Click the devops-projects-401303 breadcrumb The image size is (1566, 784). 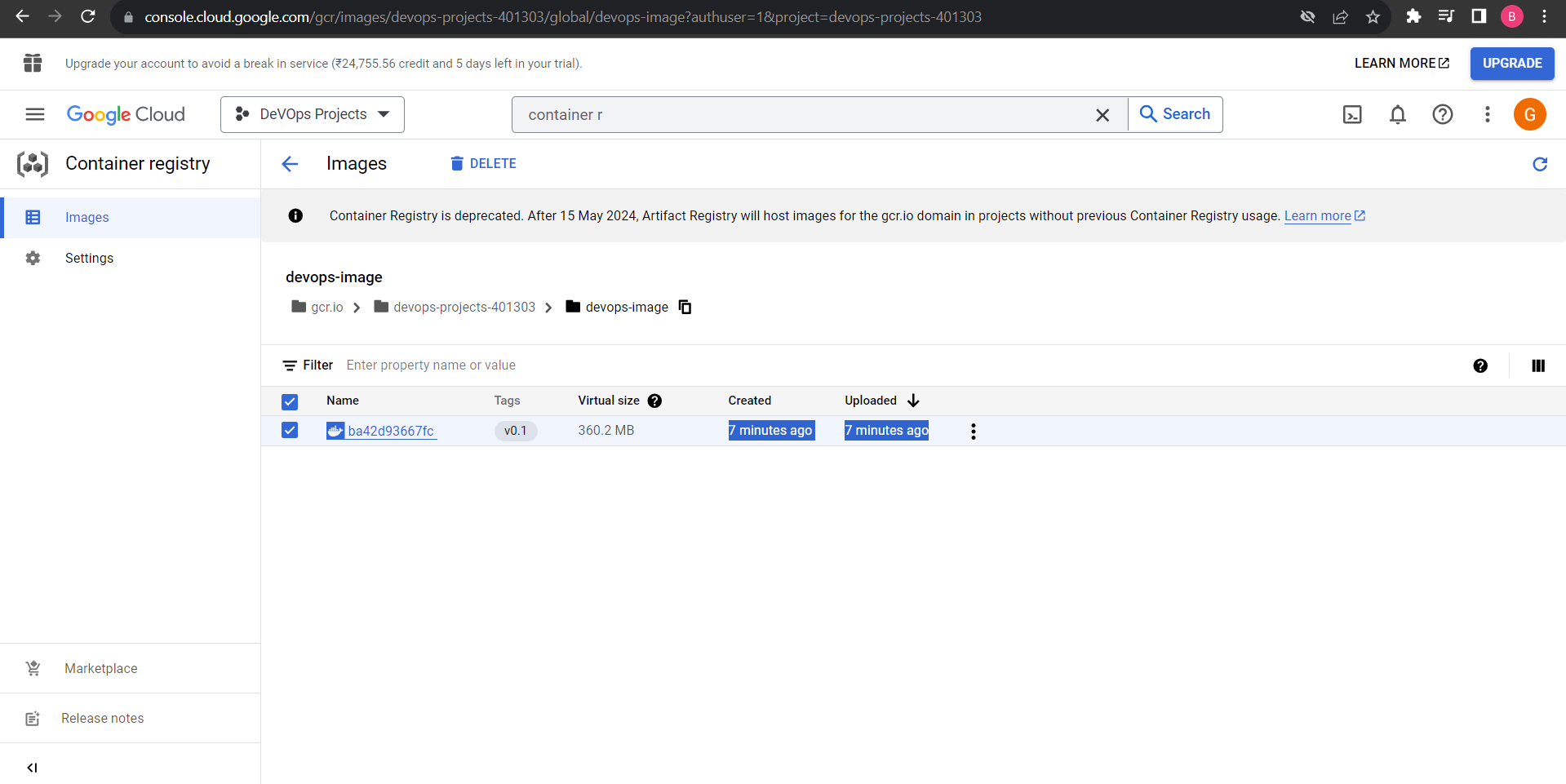[x=455, y=307]
